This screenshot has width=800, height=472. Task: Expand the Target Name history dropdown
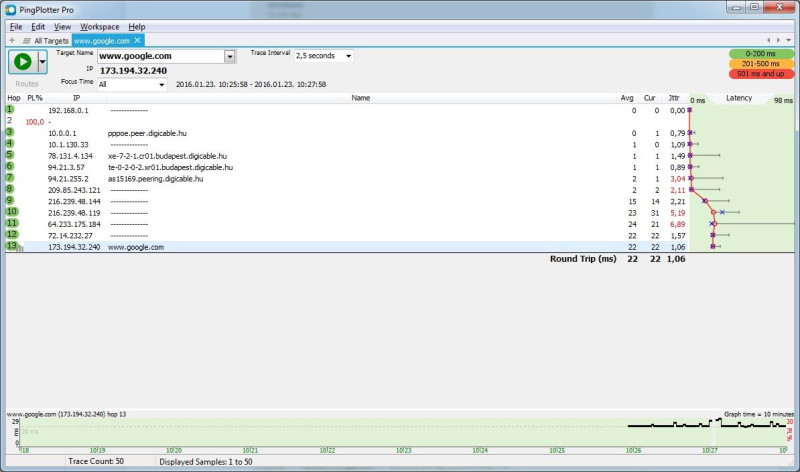(x=230, y=56)
